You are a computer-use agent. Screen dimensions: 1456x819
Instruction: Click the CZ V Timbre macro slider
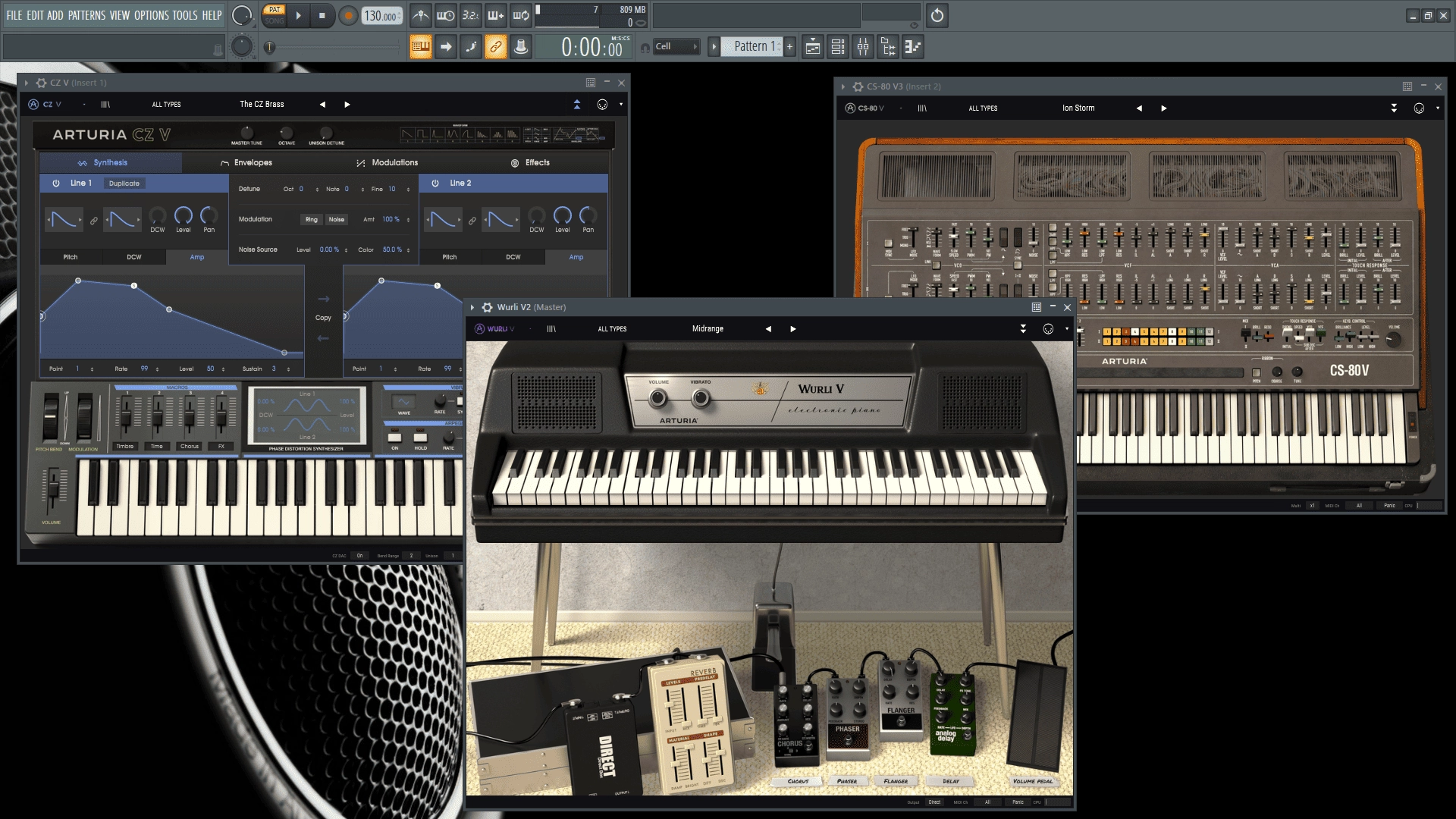126,414
